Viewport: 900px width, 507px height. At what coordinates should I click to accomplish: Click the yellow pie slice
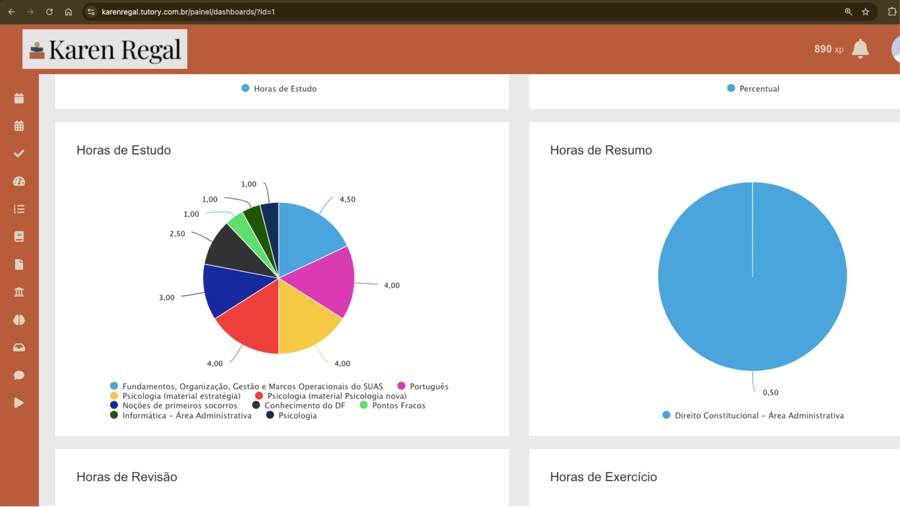click(303, 322)
